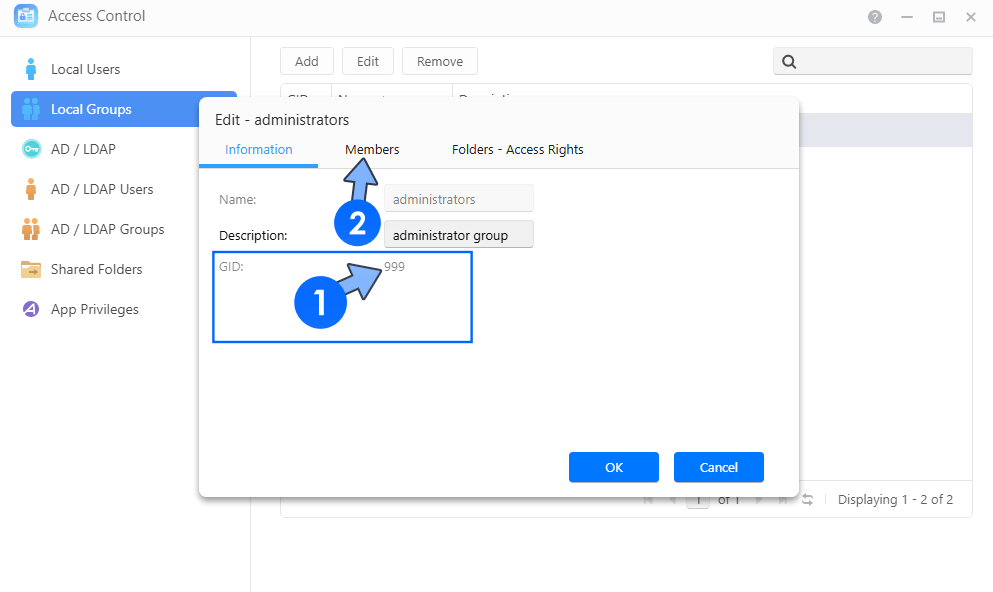Open help via question mark icon
The image size is (993, 592).
pyautogui.click(x=875, y=17)
